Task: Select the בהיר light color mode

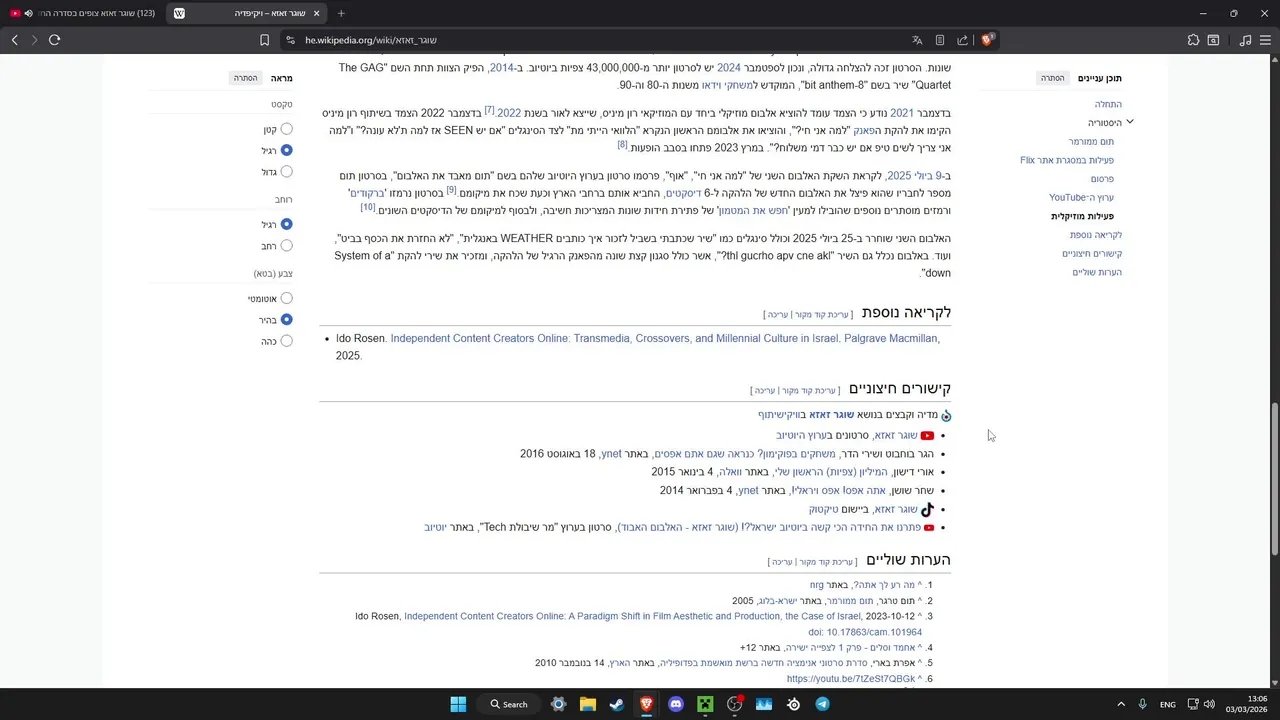Action: click(286, 320)
